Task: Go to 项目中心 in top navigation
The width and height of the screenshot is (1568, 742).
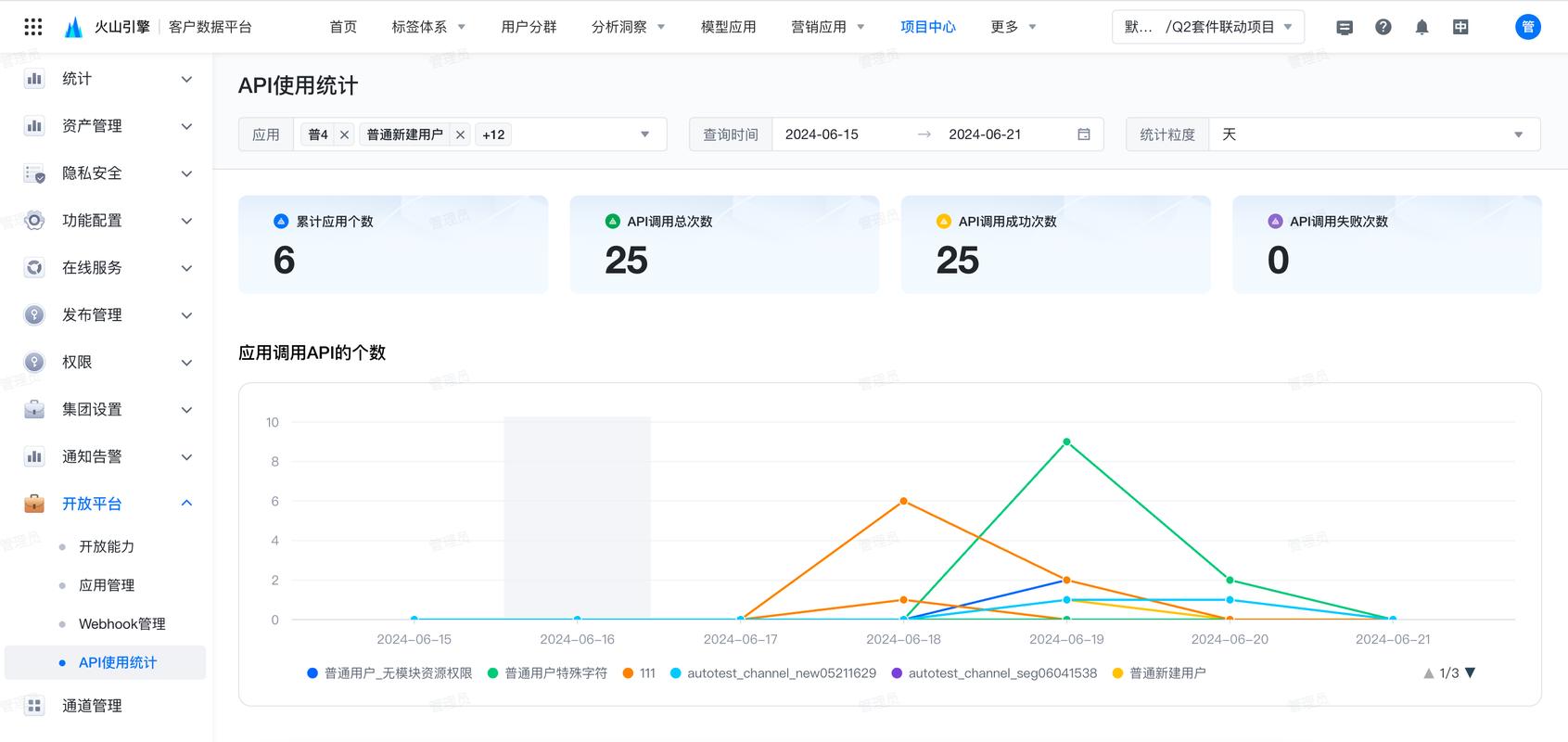Action: [x=928, y=27]
